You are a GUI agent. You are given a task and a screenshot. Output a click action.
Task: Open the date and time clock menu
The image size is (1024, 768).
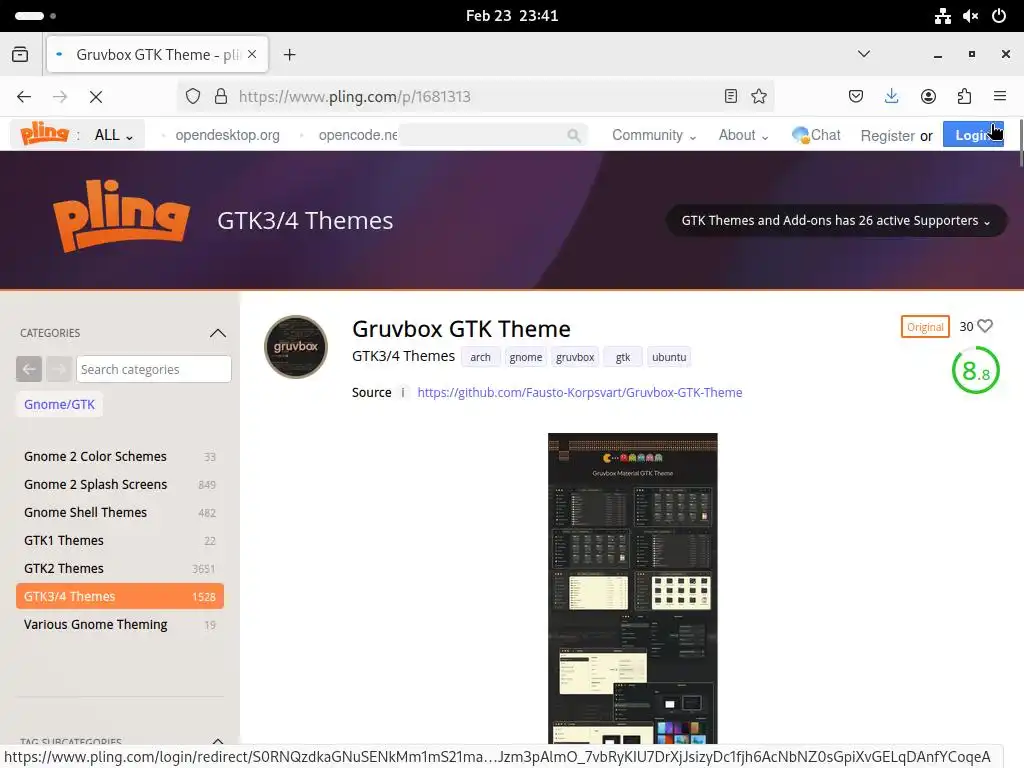pyautogui.click(x=512, y=16)
